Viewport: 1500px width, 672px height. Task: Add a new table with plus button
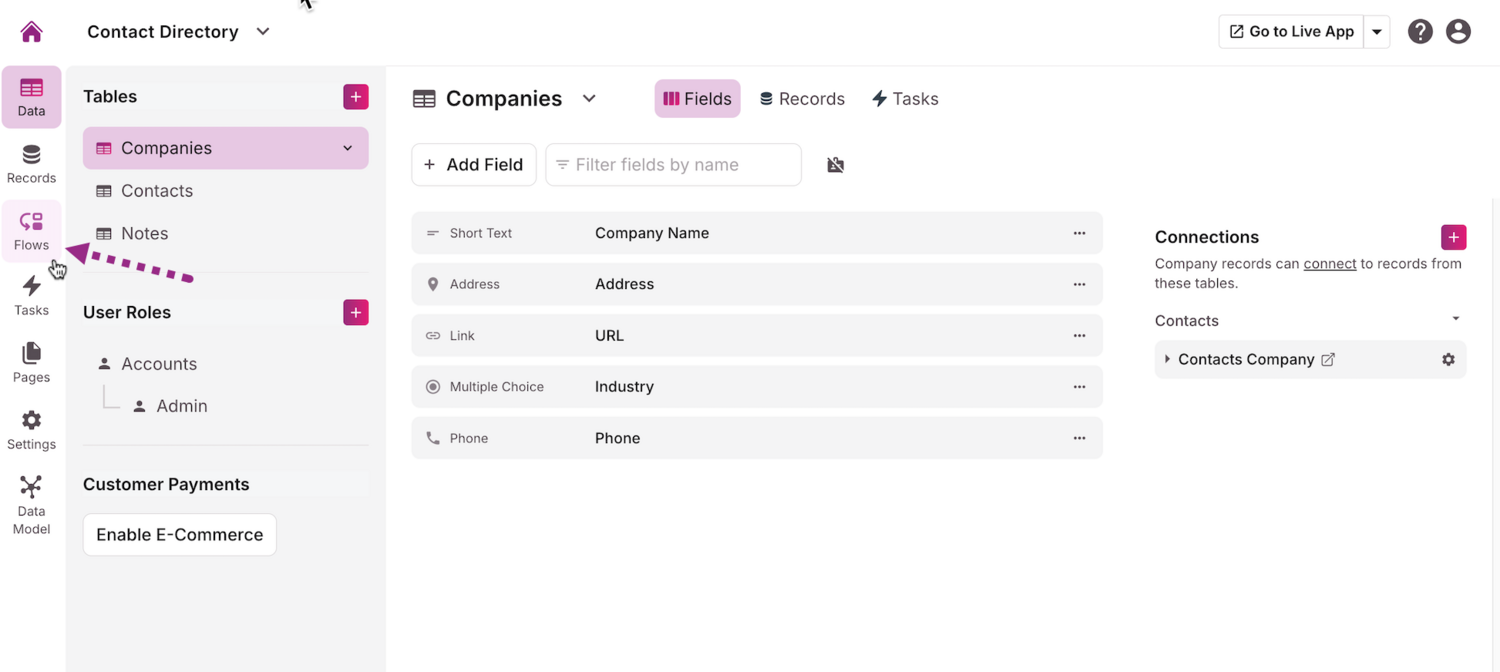click(x=355, y=97)
